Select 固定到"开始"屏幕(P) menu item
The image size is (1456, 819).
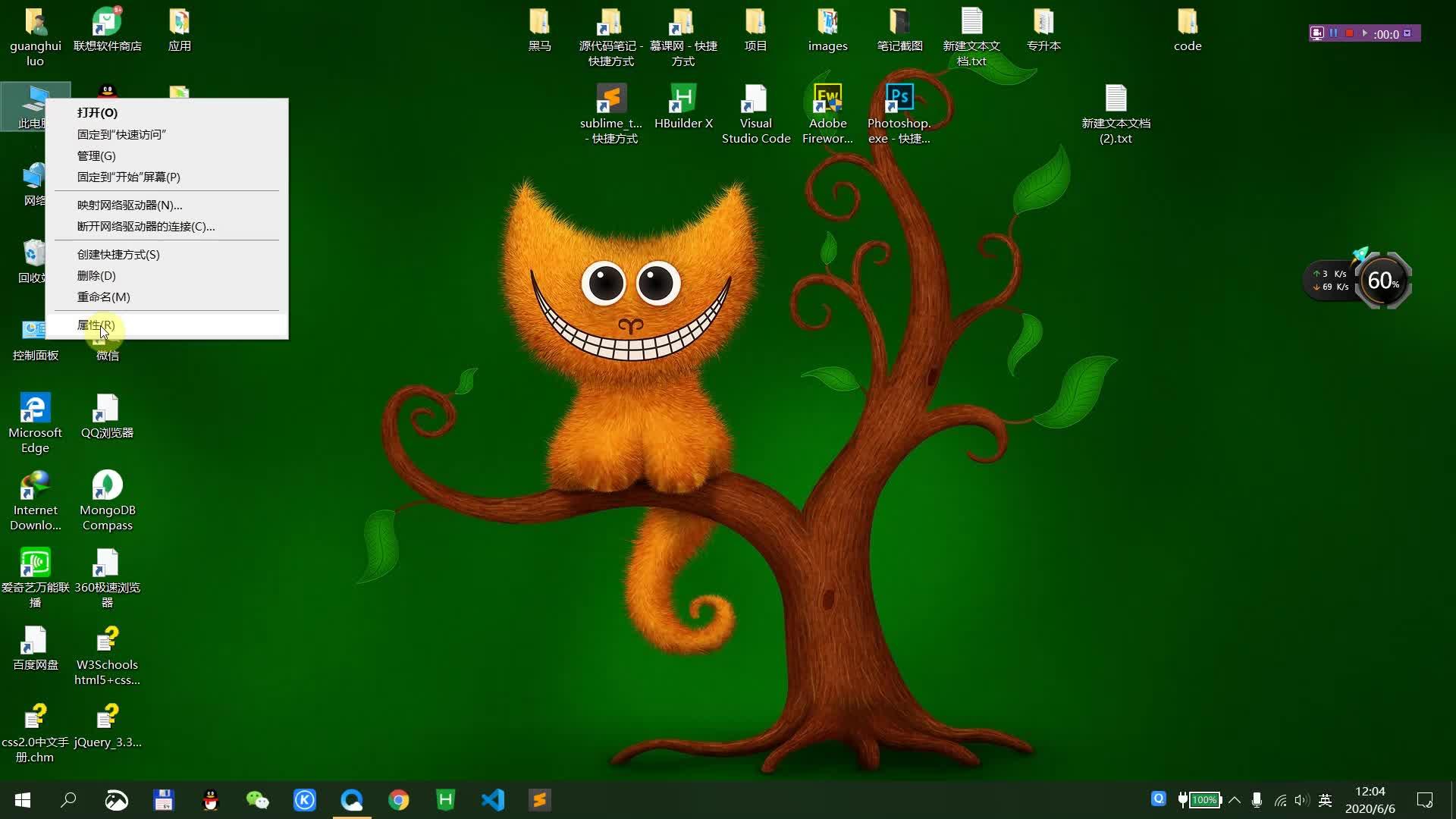click(x=167, y=177)
